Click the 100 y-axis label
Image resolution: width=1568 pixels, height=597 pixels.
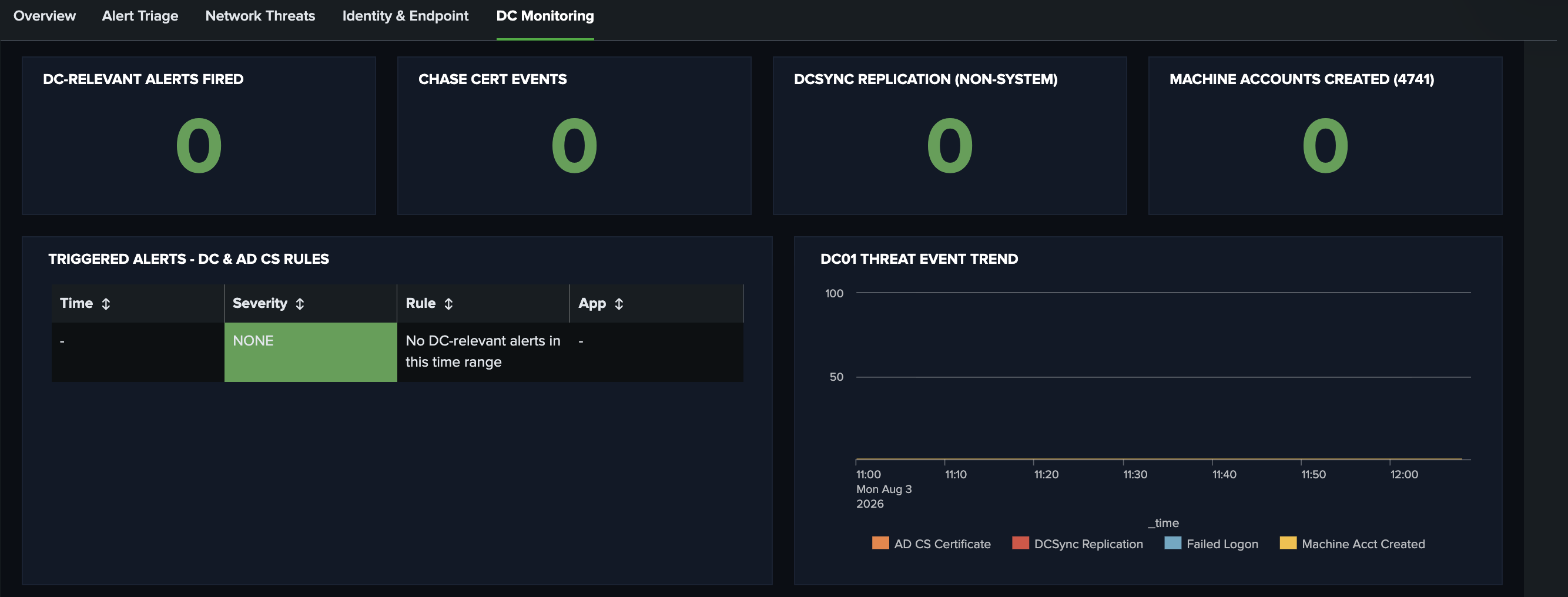click(834, 293)
